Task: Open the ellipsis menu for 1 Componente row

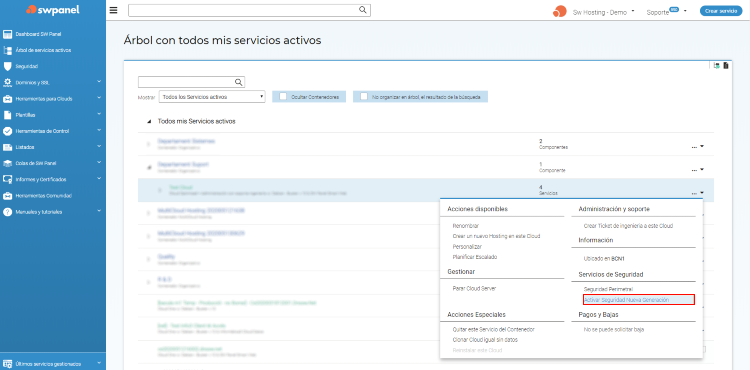Action: [x=697, y=170]
